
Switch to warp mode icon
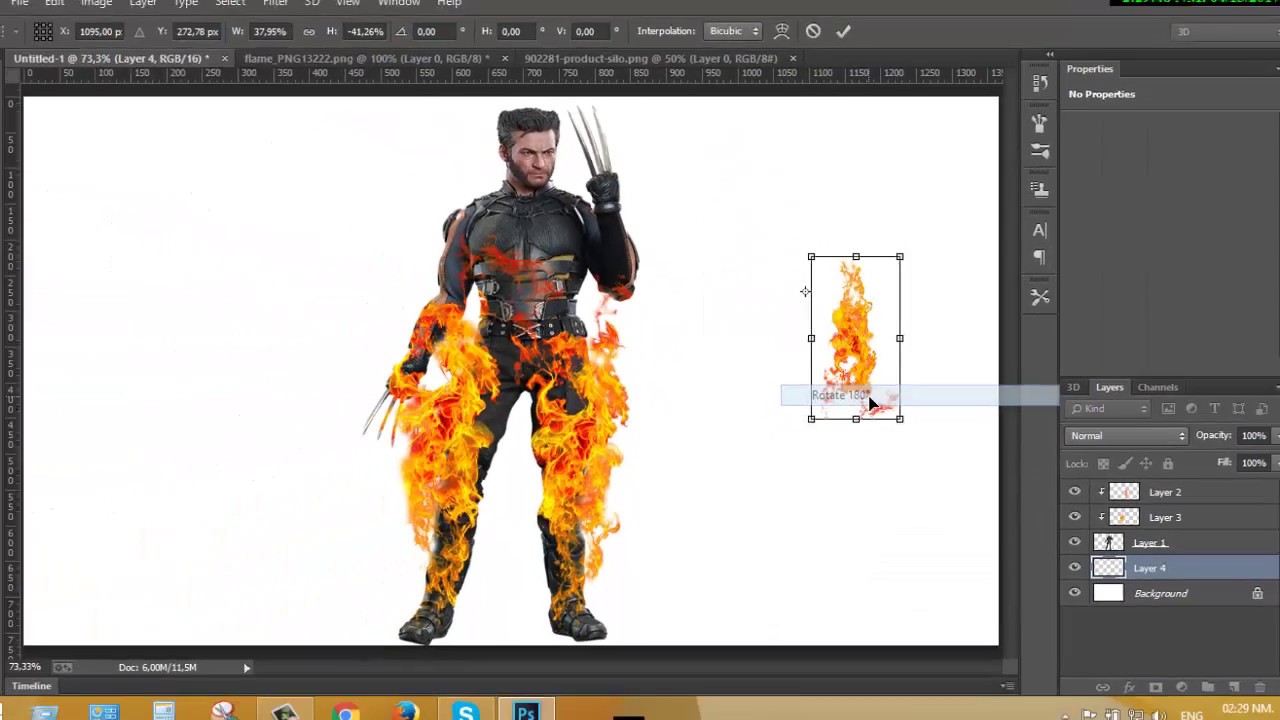(x=782, y=31)
